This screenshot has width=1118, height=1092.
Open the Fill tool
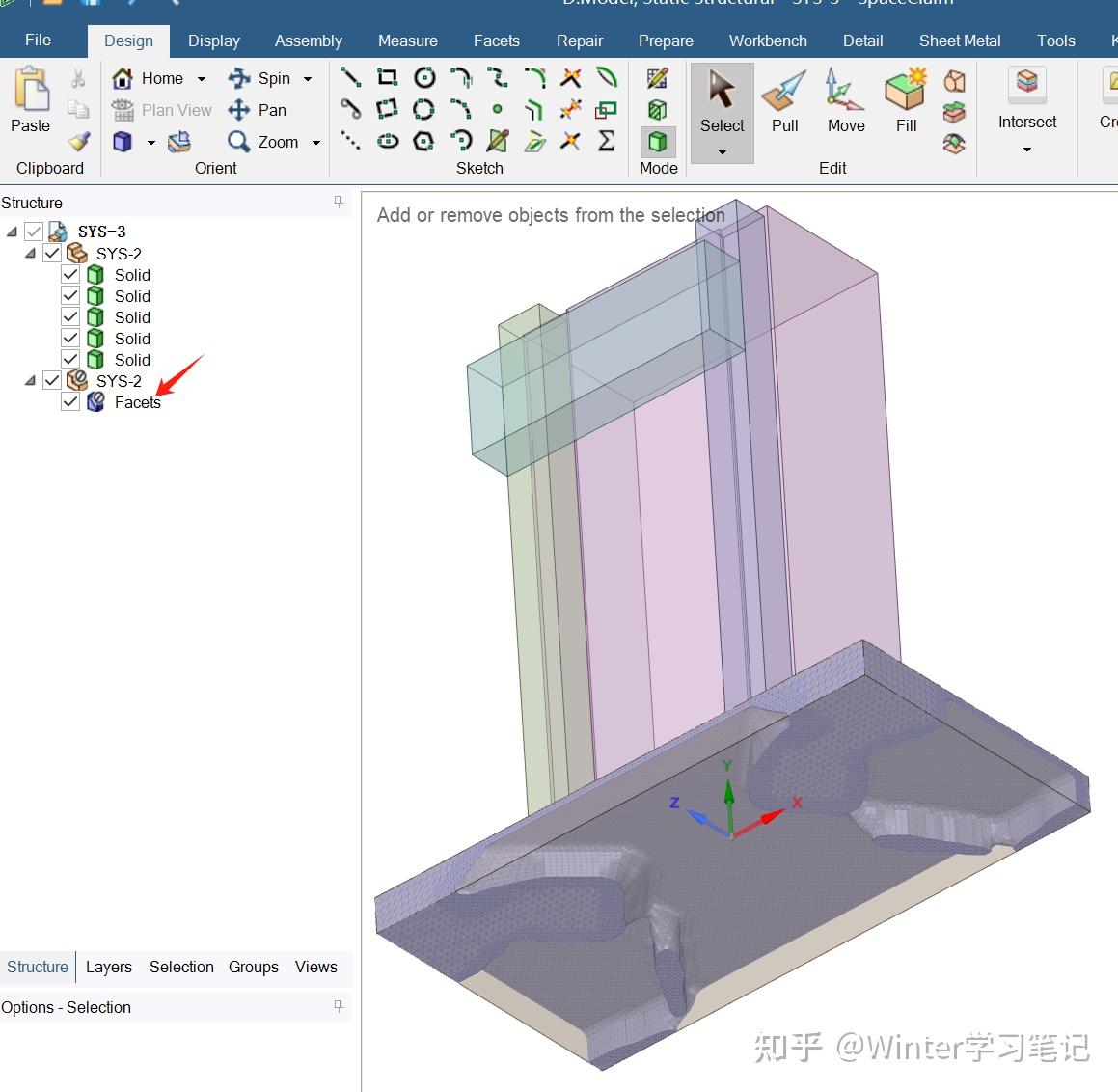pyautogui.click(x=905, y=101)
